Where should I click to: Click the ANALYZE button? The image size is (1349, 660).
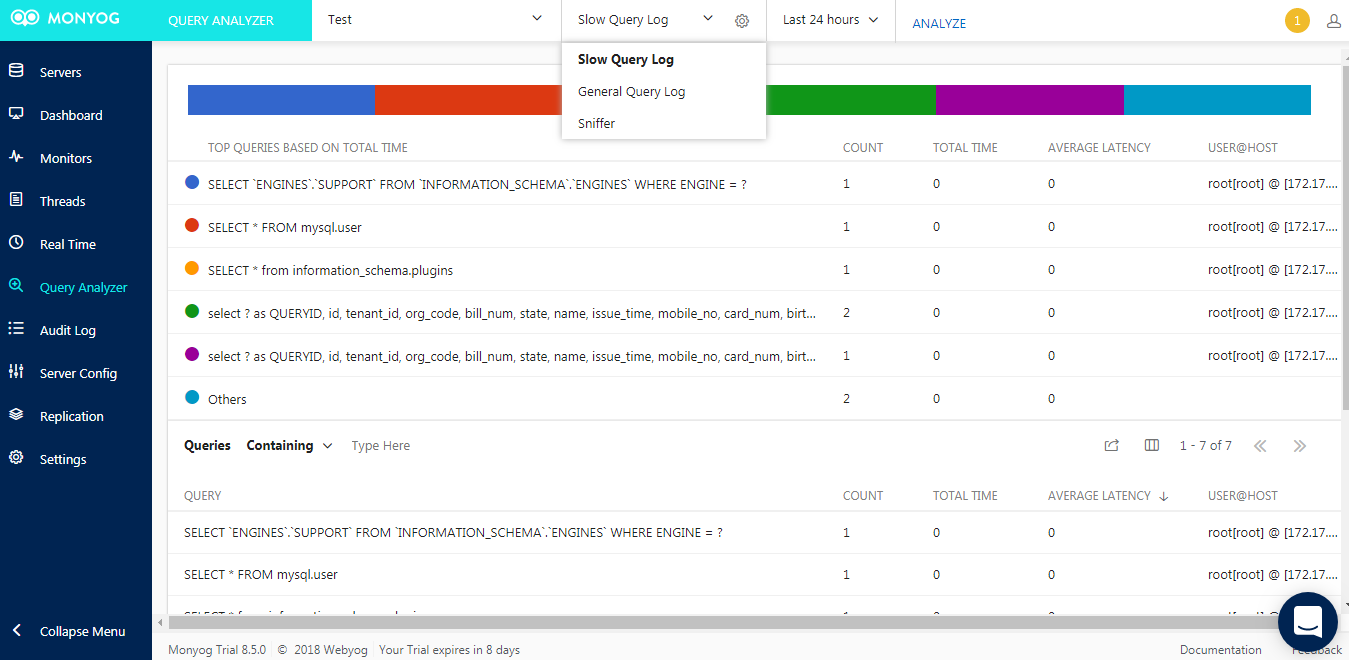(939, 23)
